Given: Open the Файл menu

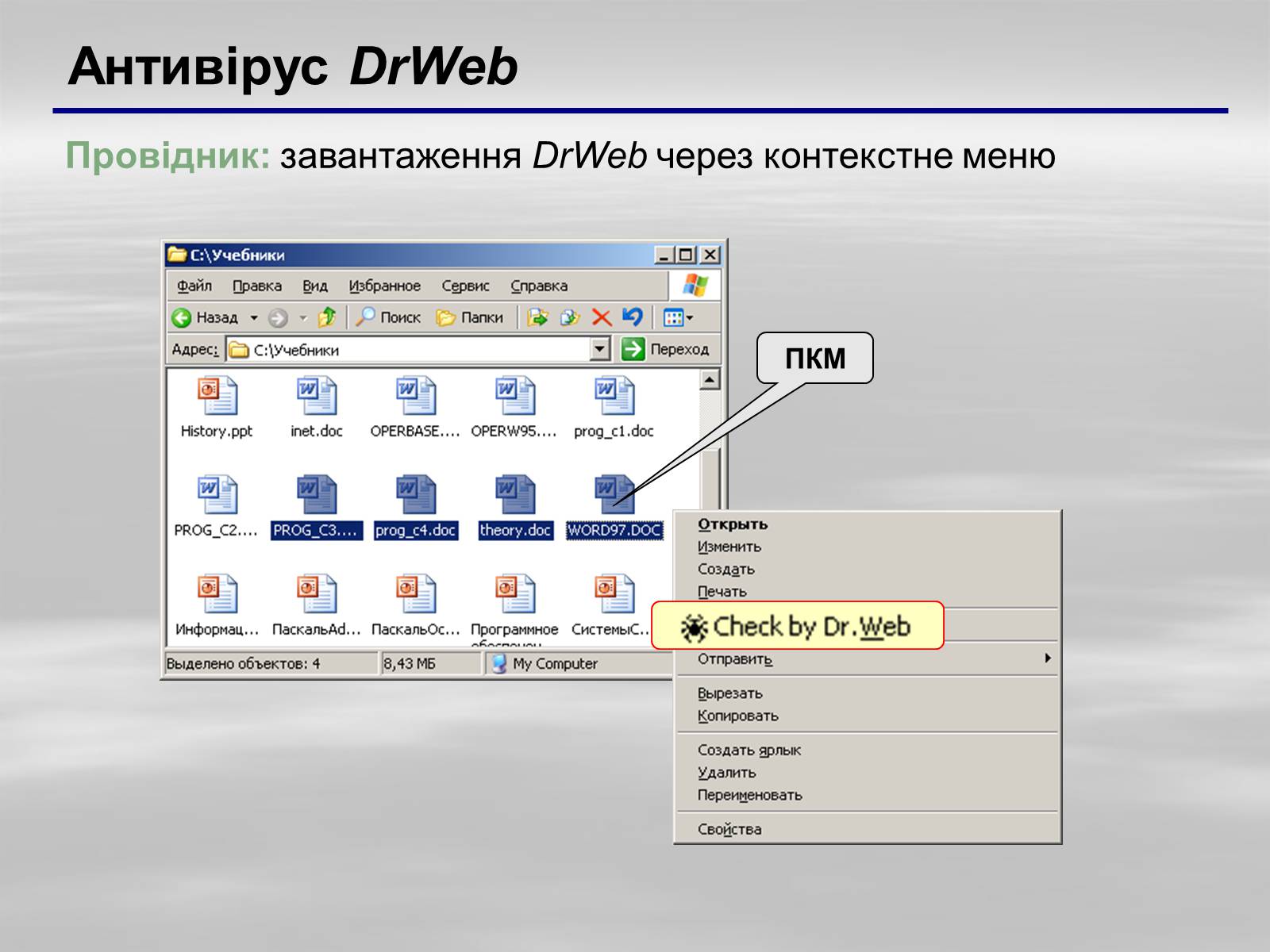Looking at the screenshot, I should pos(194,286).
